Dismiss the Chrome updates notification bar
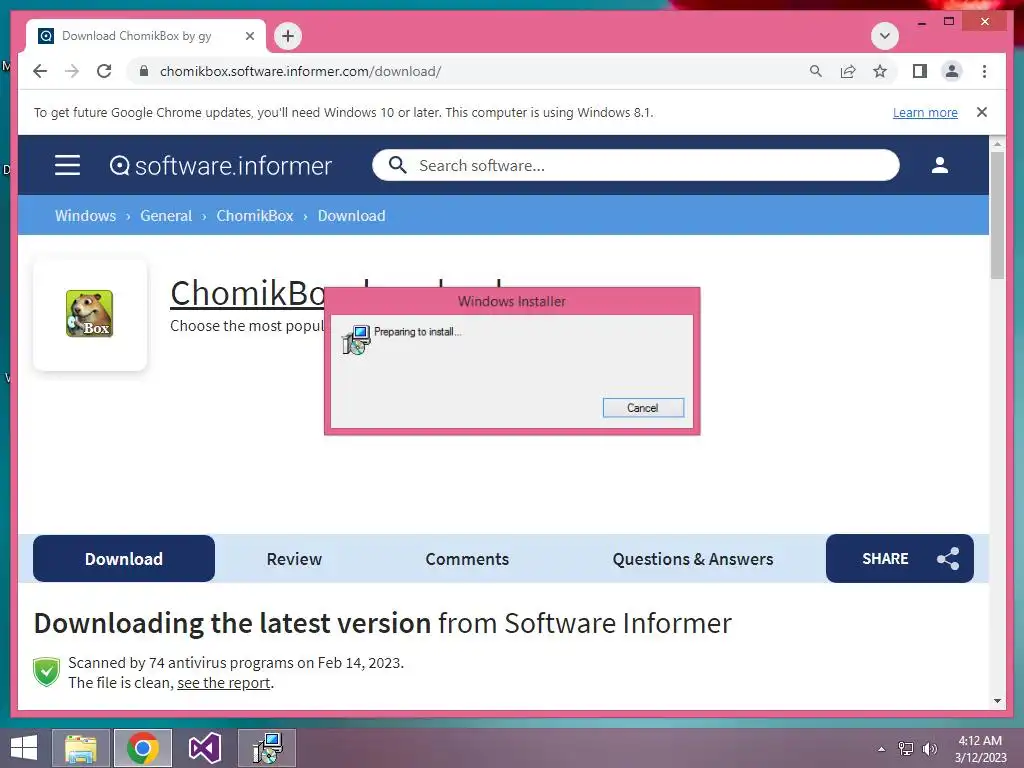1024x768 pixels. 982,112
